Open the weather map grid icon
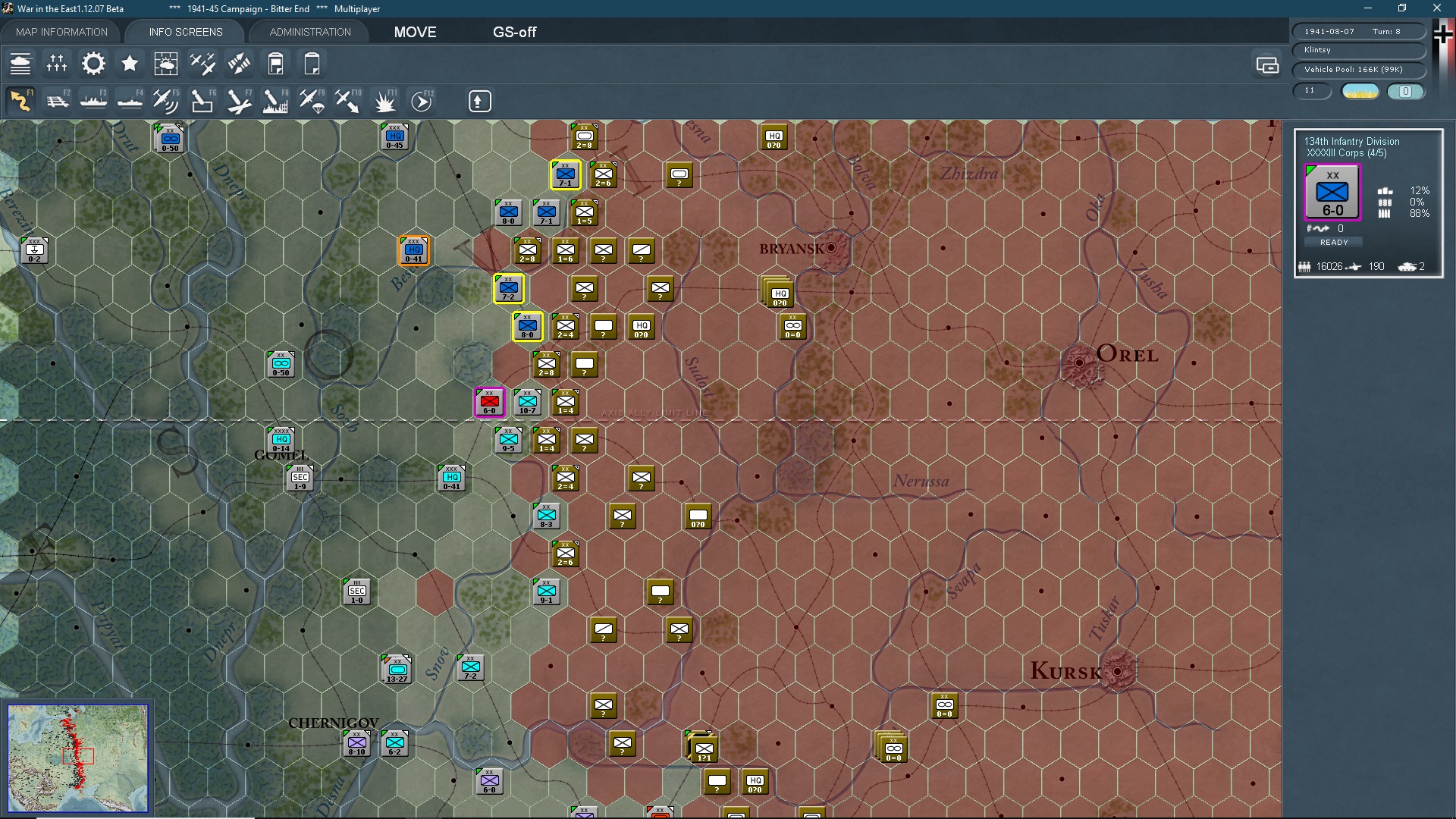 pyautogui.click(x=165, y=64)
